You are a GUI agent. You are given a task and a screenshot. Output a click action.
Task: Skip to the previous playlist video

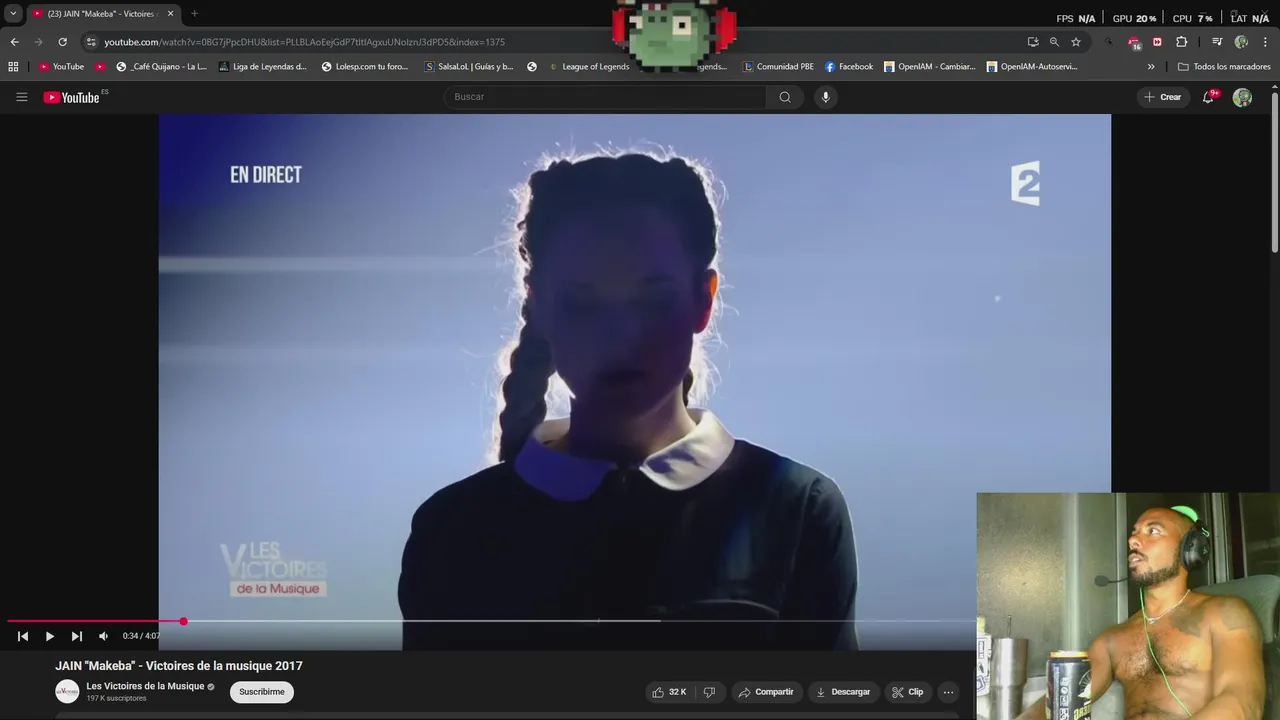(x=23, y=636)
